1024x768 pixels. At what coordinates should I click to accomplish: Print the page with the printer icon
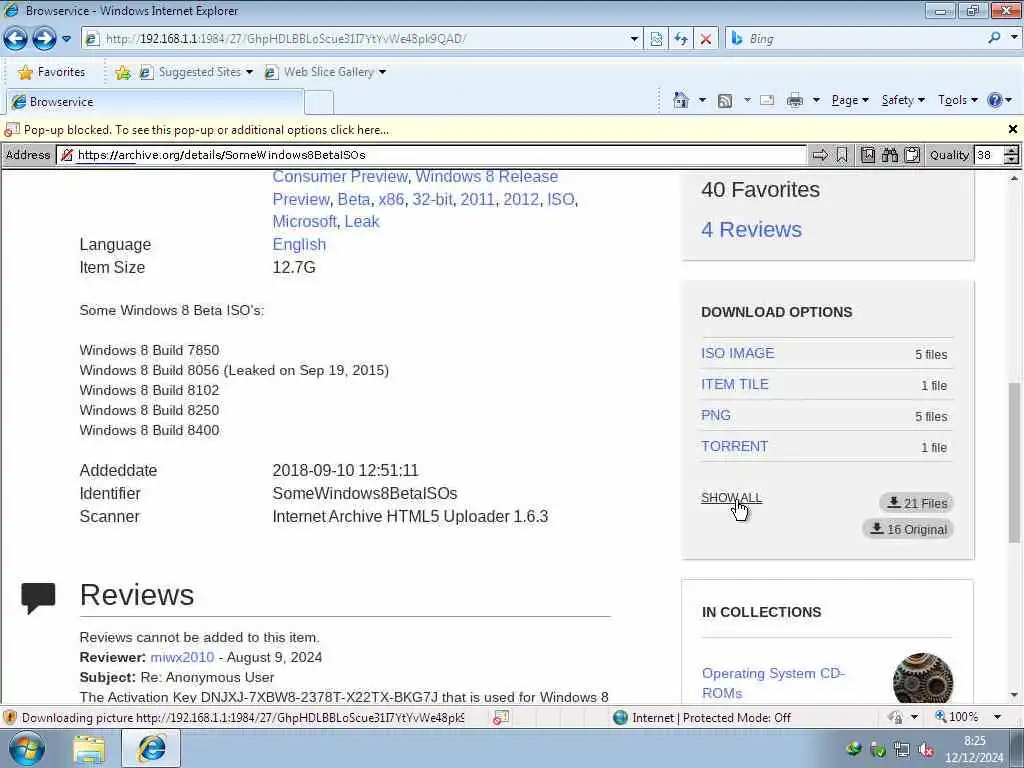coord(795,101)
